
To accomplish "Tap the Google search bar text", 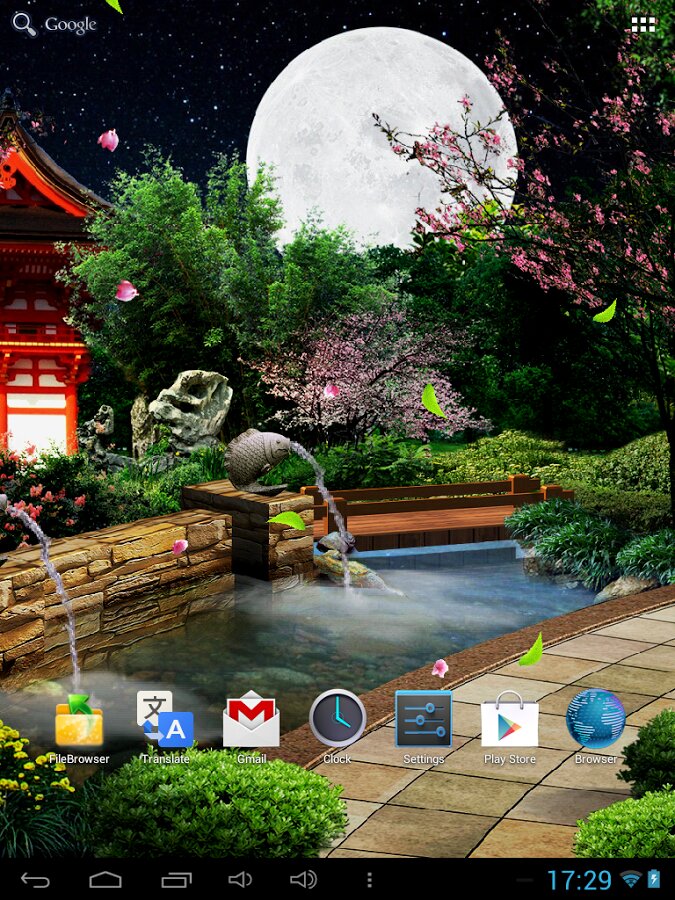I will pyautogui.click(x=70, y=25).
